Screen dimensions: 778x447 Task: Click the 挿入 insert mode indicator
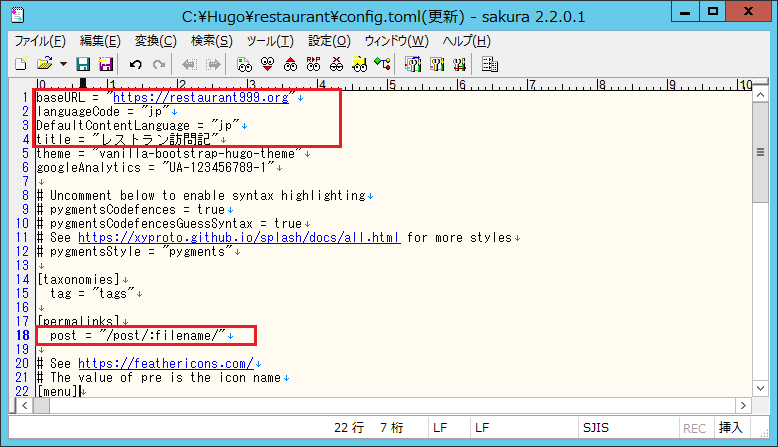[731, 428]
